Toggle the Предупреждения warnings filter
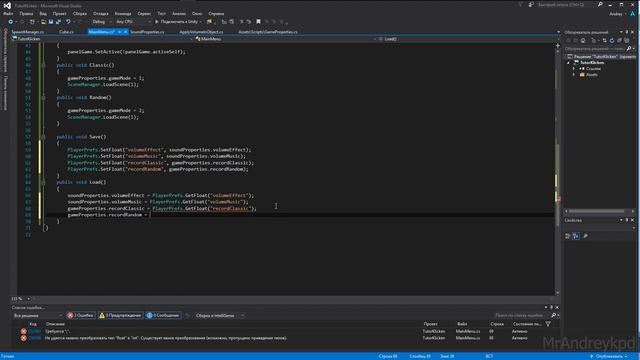The image size is (640, 360). point(120,316)
